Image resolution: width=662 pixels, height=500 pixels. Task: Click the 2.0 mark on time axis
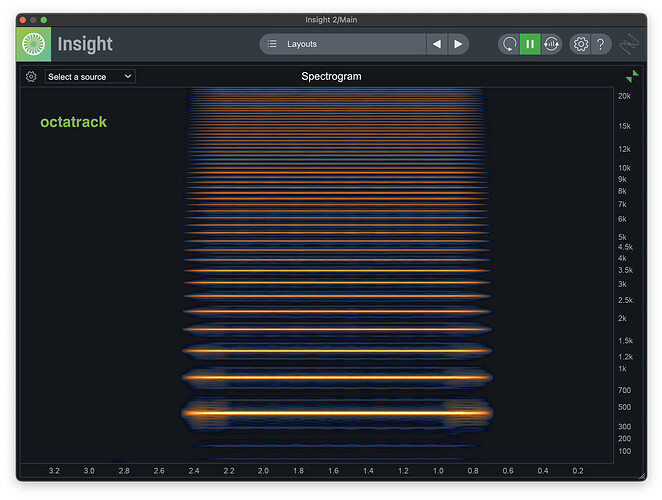263,470
